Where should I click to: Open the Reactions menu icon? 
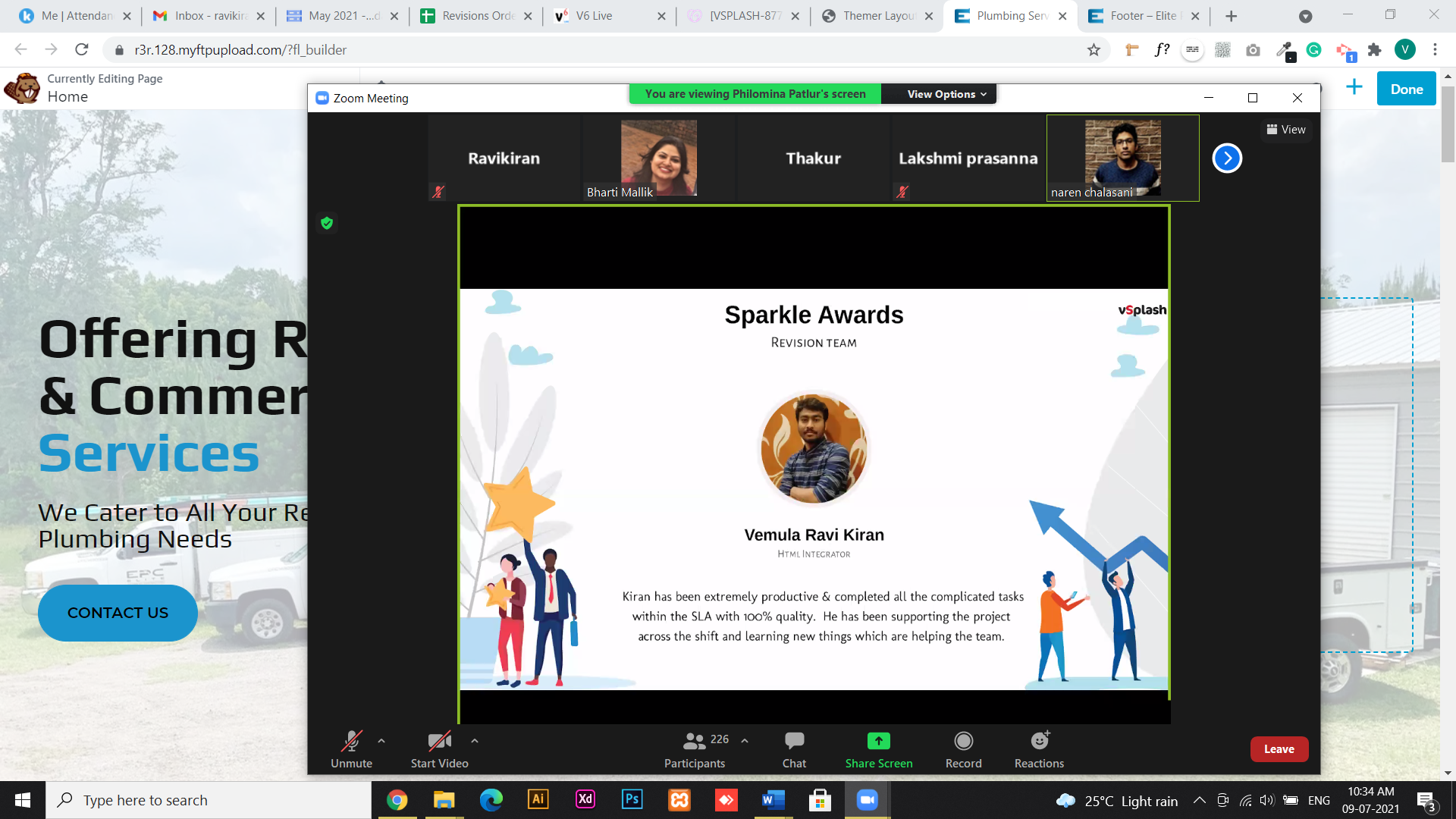point(1040,741)
